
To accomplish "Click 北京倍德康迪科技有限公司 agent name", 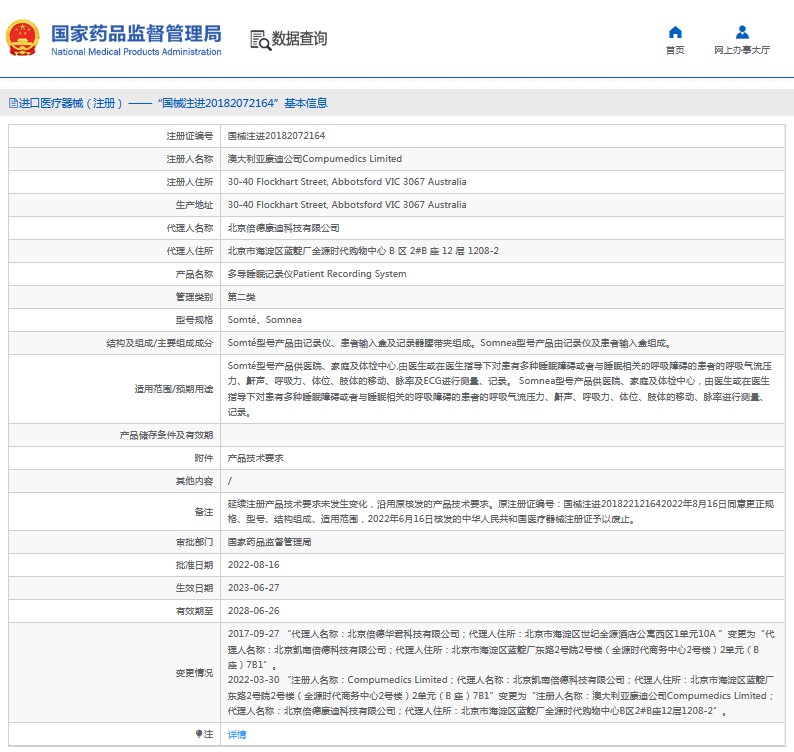I will tap(283, 228).
